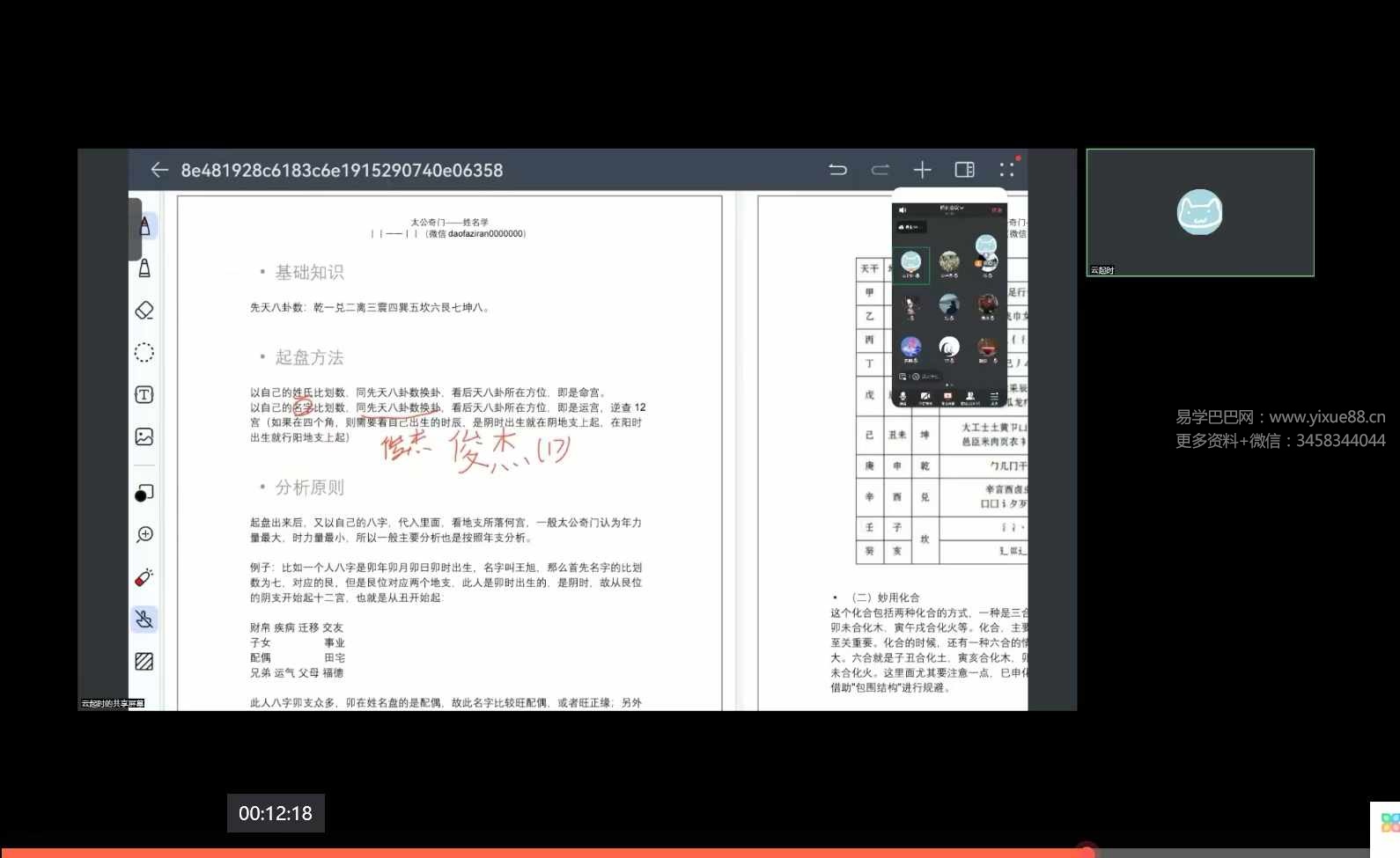Open the zoom magnifier tool
1400x858 pixels.
pyautogui.click(x=144, y=535)
